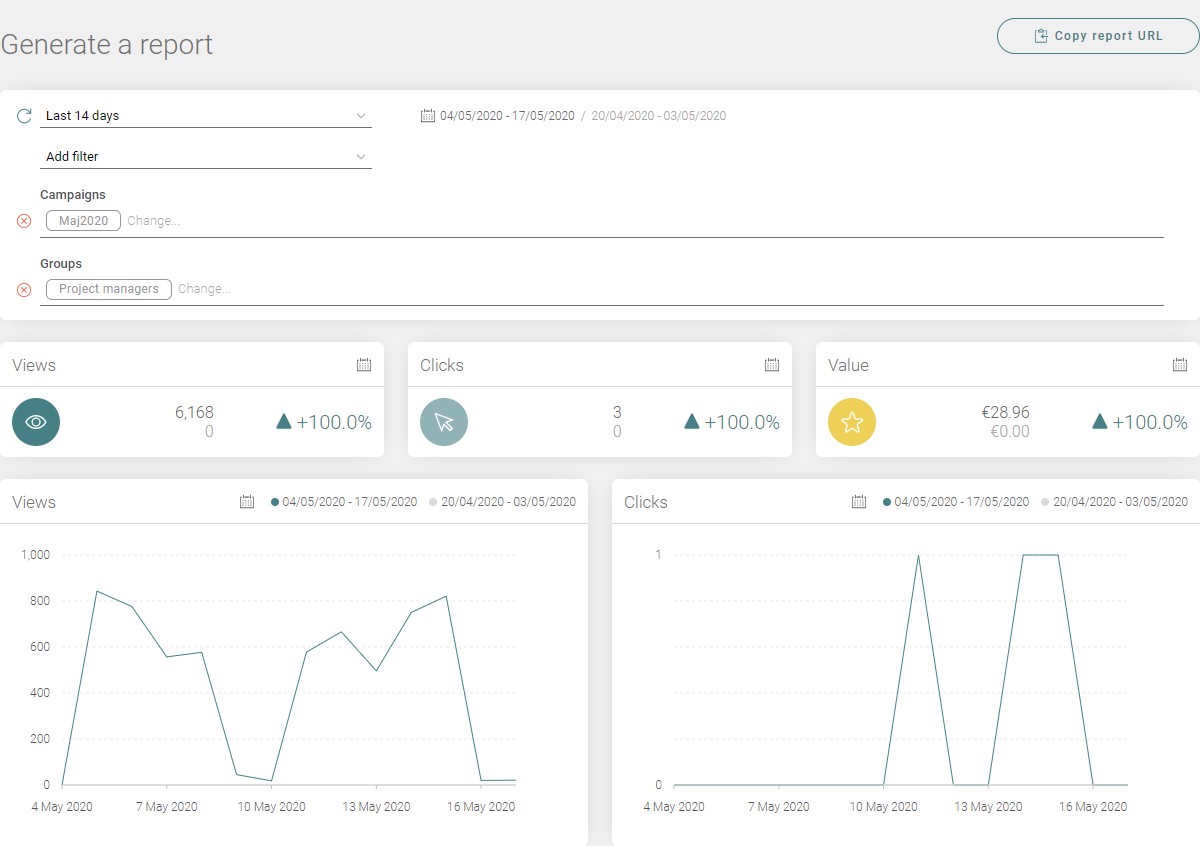The width and height of the screenshot is (1200, 846).
Task: Click 16 May 2020 label on Views chart
Action: click(x=481, y=807)
